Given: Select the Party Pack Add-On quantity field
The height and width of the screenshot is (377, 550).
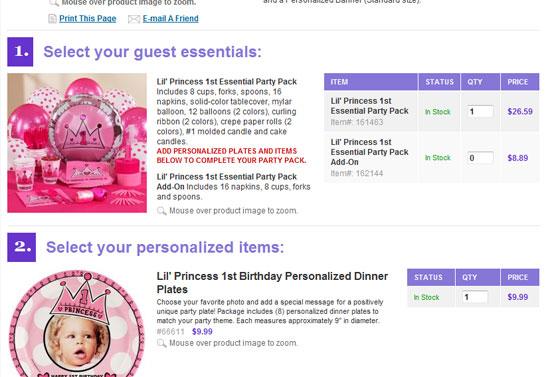Looking at the screenshot, I should 480,158.
